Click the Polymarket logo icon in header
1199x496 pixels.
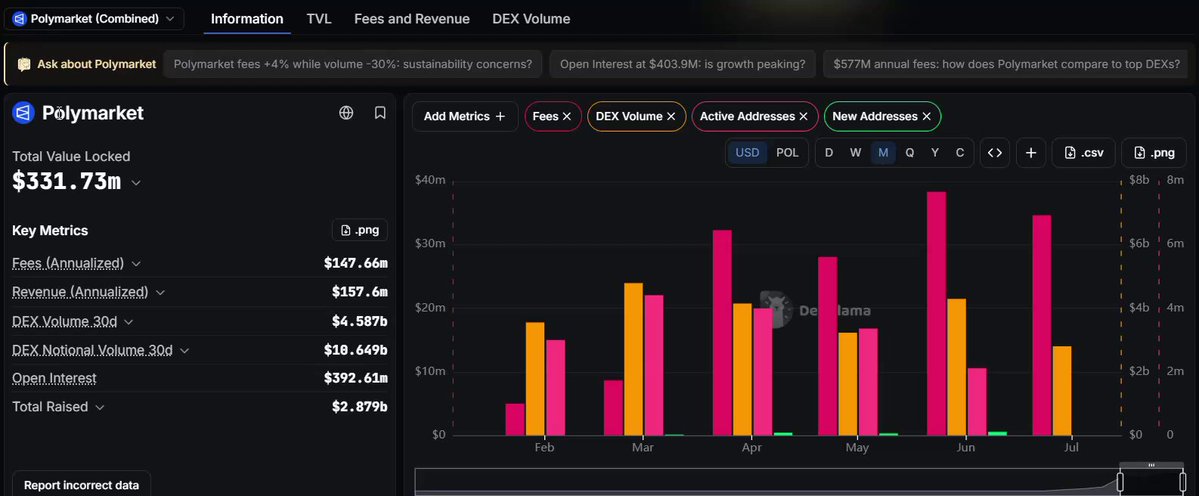(24, 113)
